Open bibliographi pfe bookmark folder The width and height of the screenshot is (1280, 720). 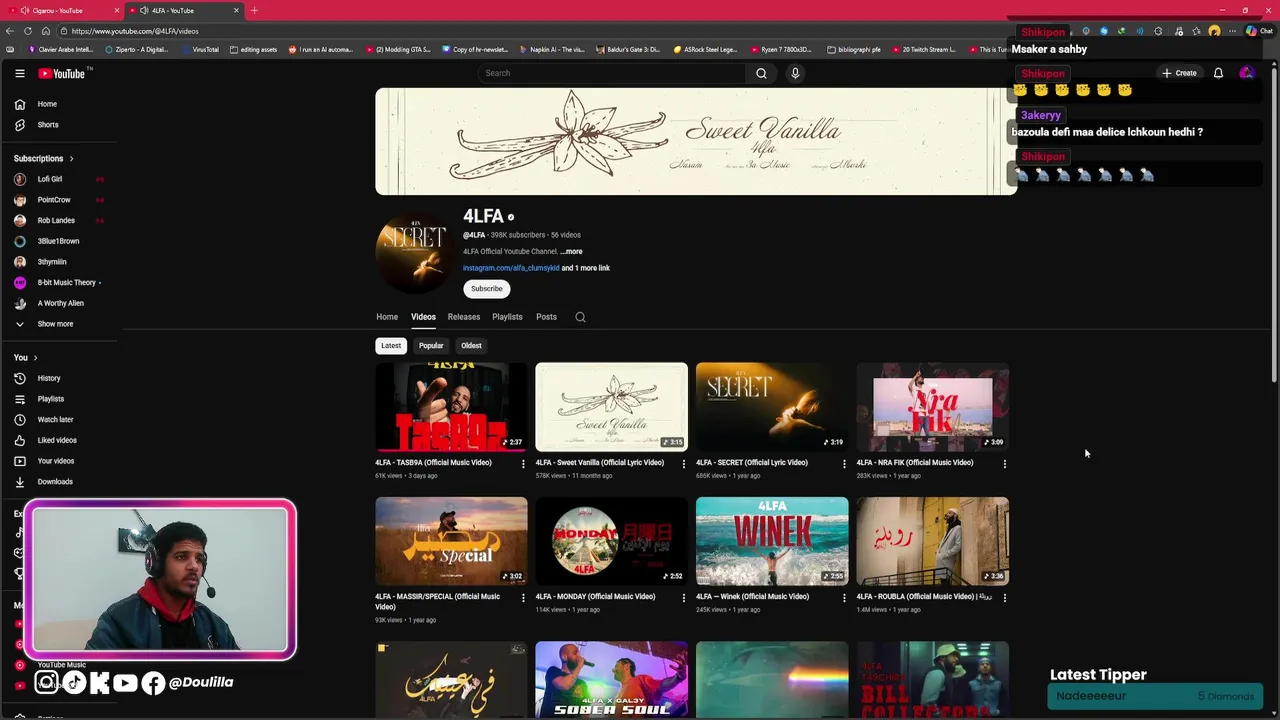(x=854, y=49)
